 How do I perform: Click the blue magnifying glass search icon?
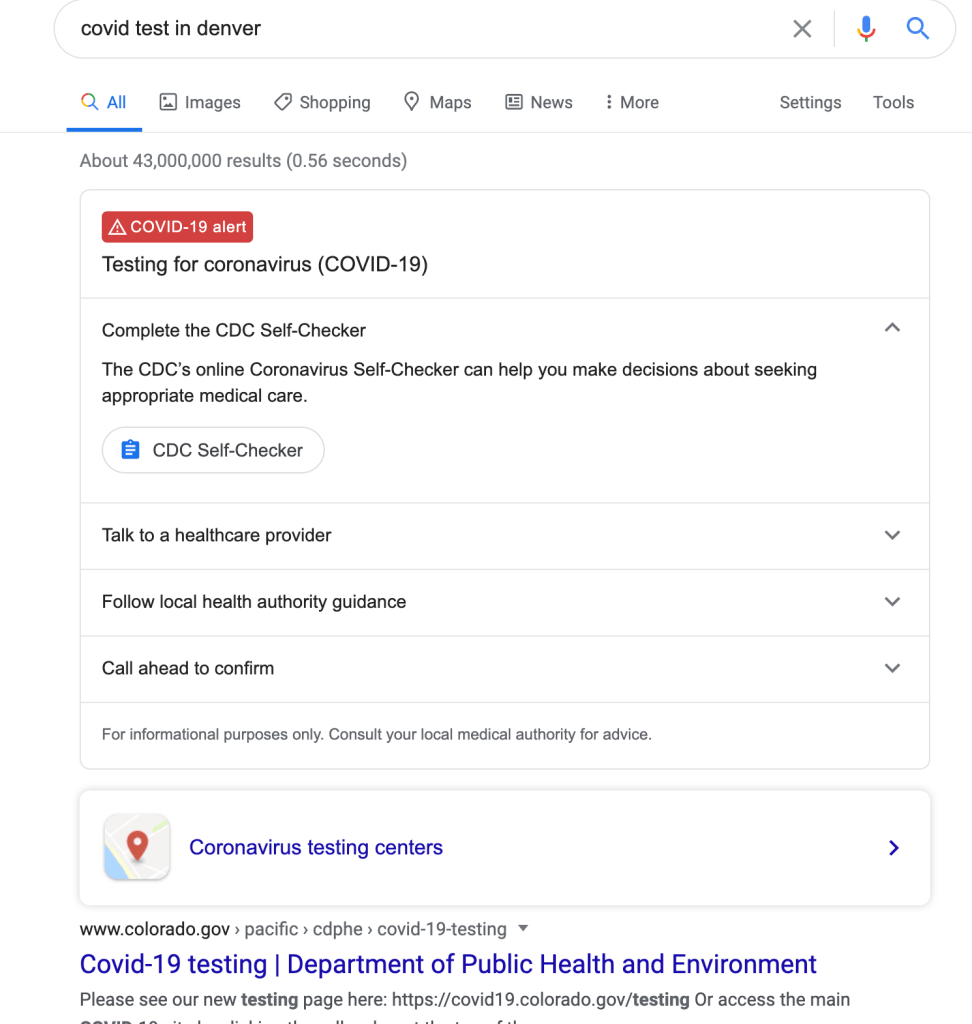918,29
